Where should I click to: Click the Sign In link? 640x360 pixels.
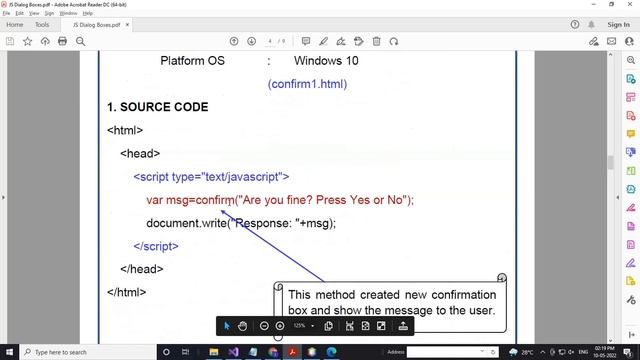point(618,24)
